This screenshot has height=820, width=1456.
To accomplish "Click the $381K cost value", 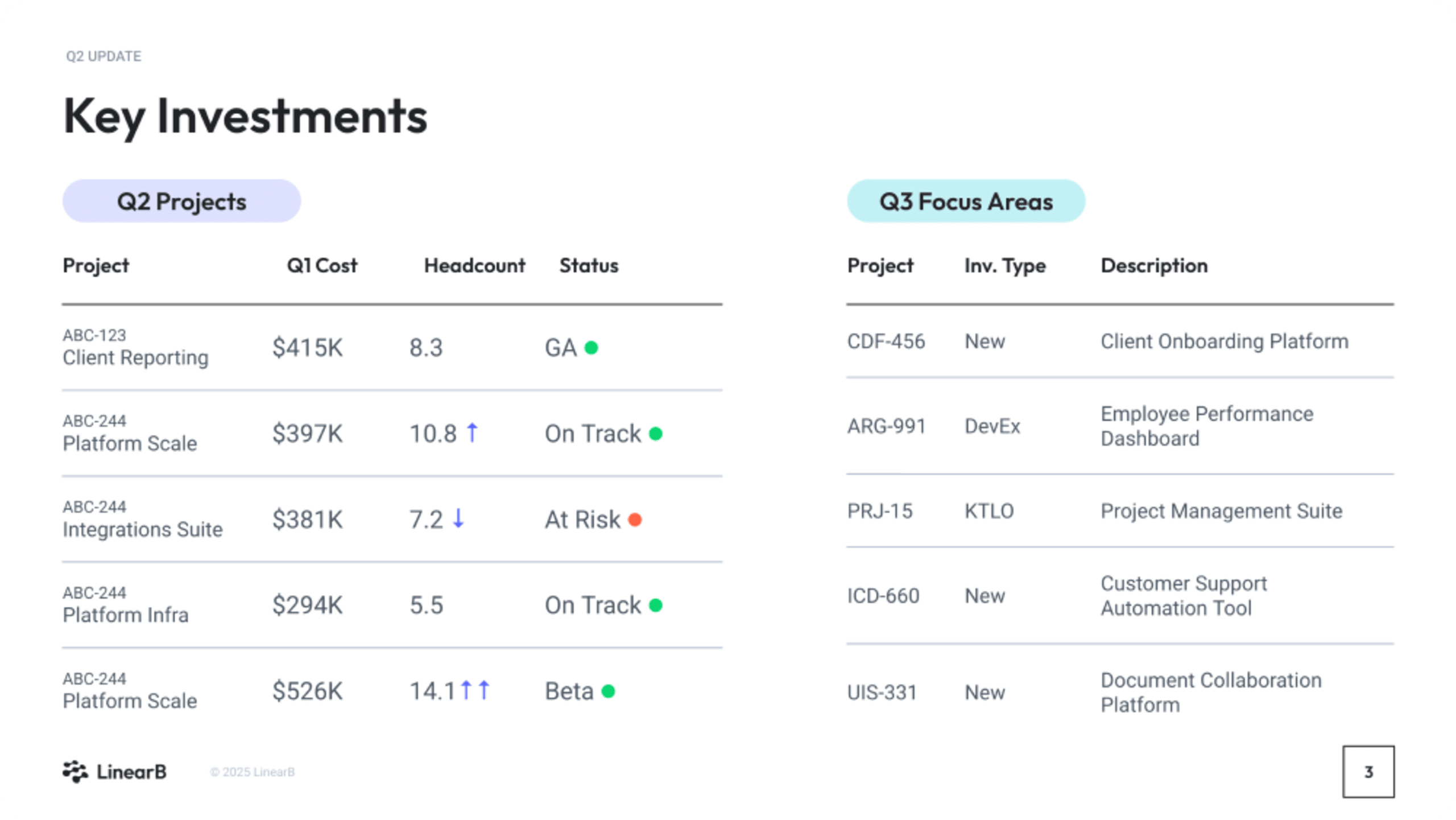I will click(x=307, y=520).
